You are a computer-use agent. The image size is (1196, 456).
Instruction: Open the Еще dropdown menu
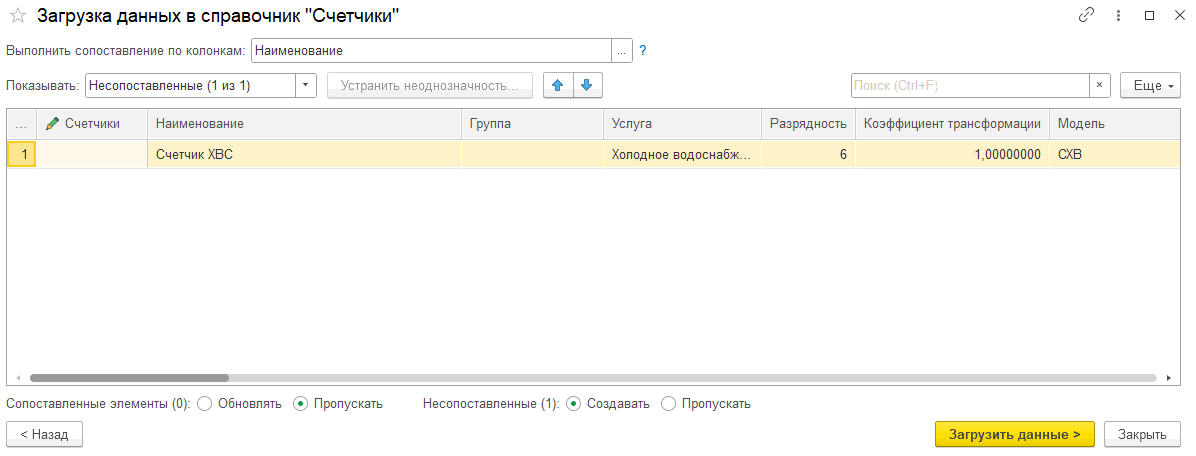tap(1149, 85)
